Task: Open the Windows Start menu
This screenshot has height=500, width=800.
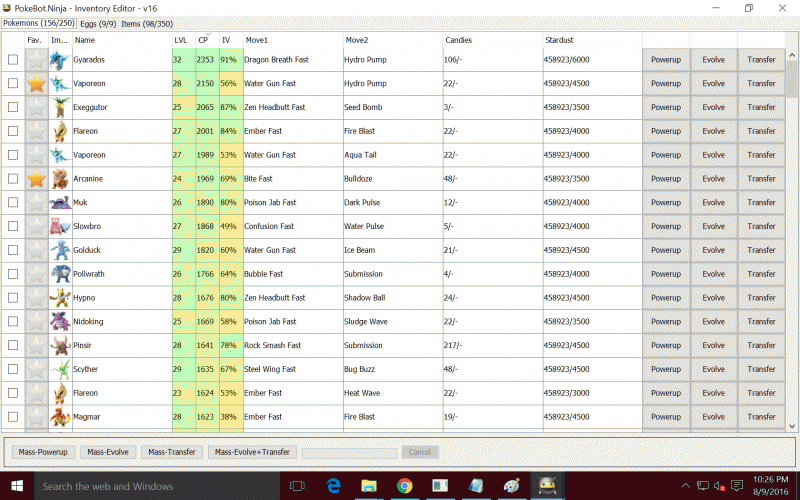Action: coord(17,486)
